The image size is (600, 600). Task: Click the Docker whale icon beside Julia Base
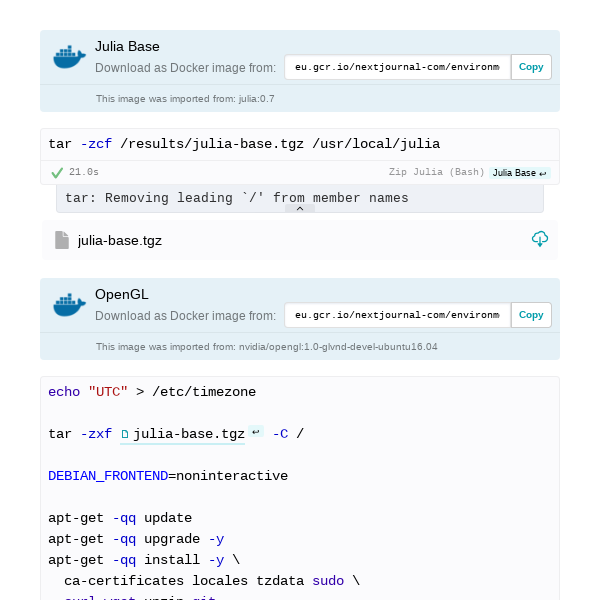[69, 57]
